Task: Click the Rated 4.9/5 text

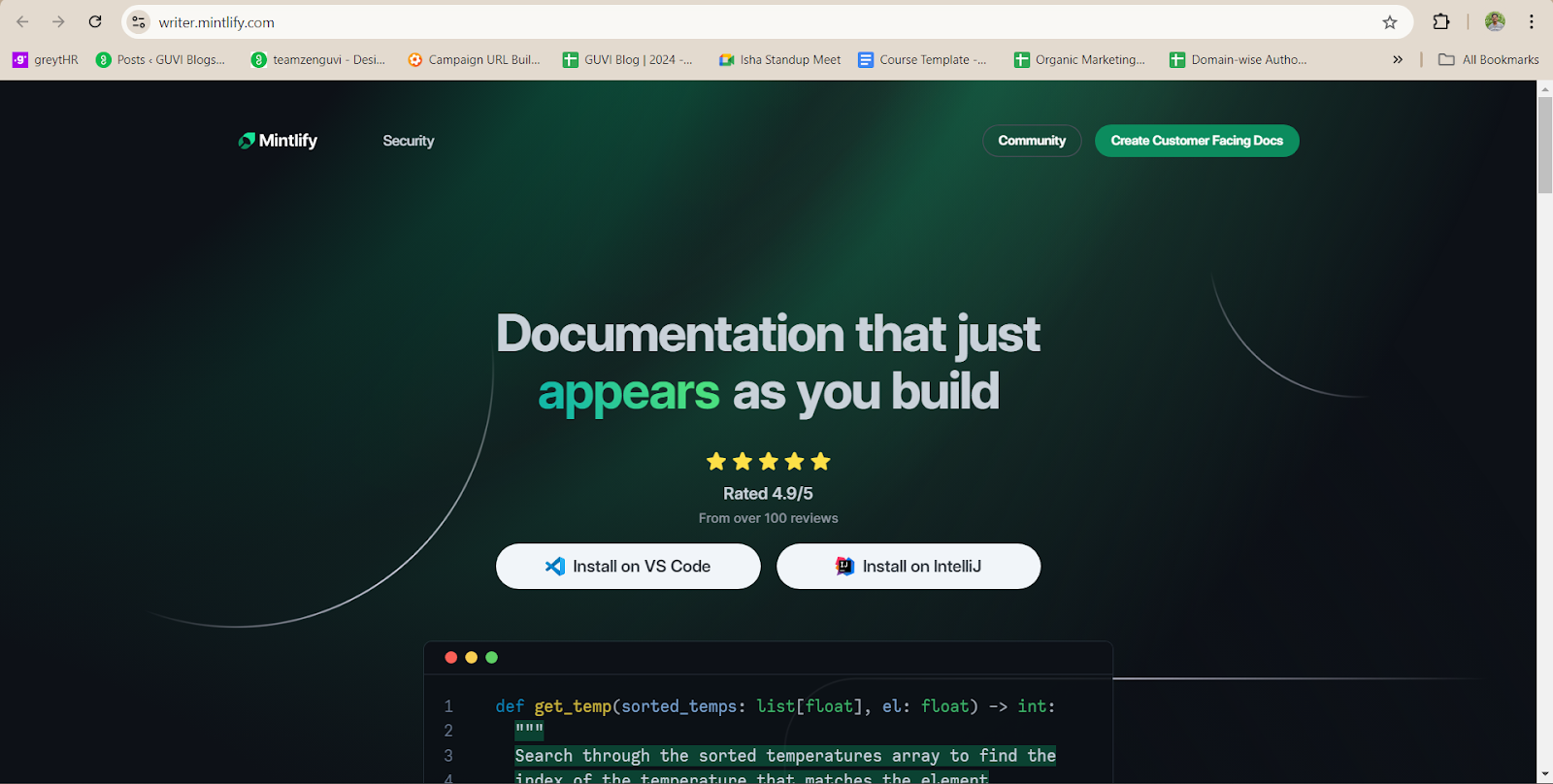Action: coord(768,494)
